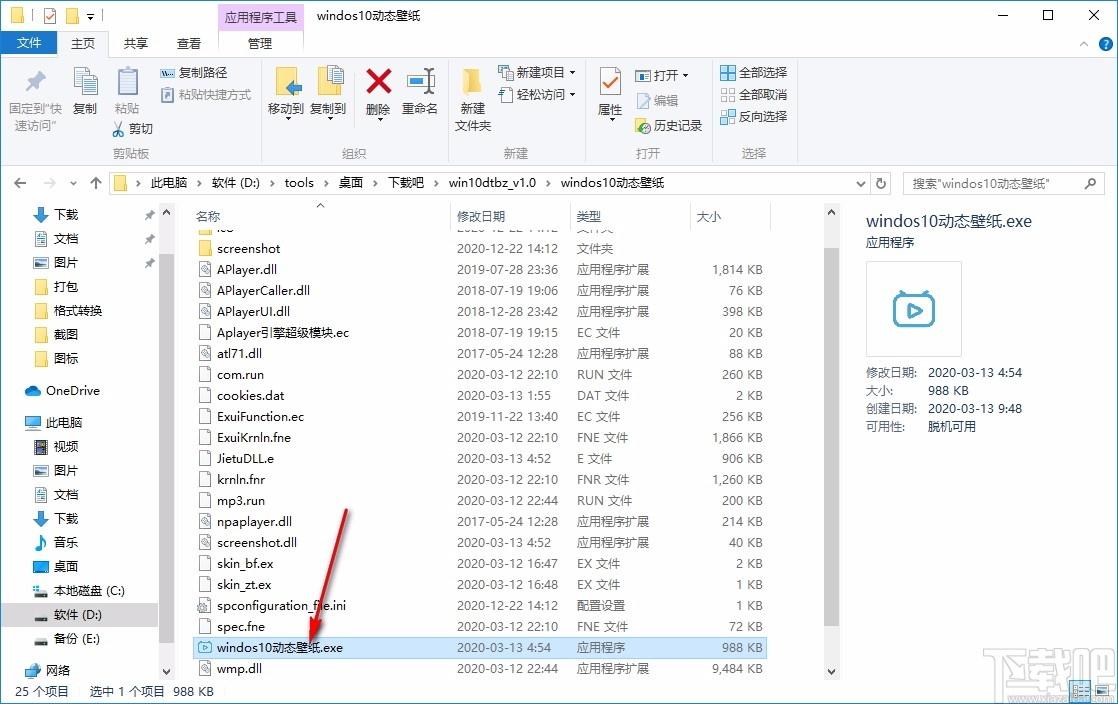This screenshot has width=1118, height=704.
Task: Expand breadcrumb chevron after tools
Action: pyautogui.click(x=326, y=183)
